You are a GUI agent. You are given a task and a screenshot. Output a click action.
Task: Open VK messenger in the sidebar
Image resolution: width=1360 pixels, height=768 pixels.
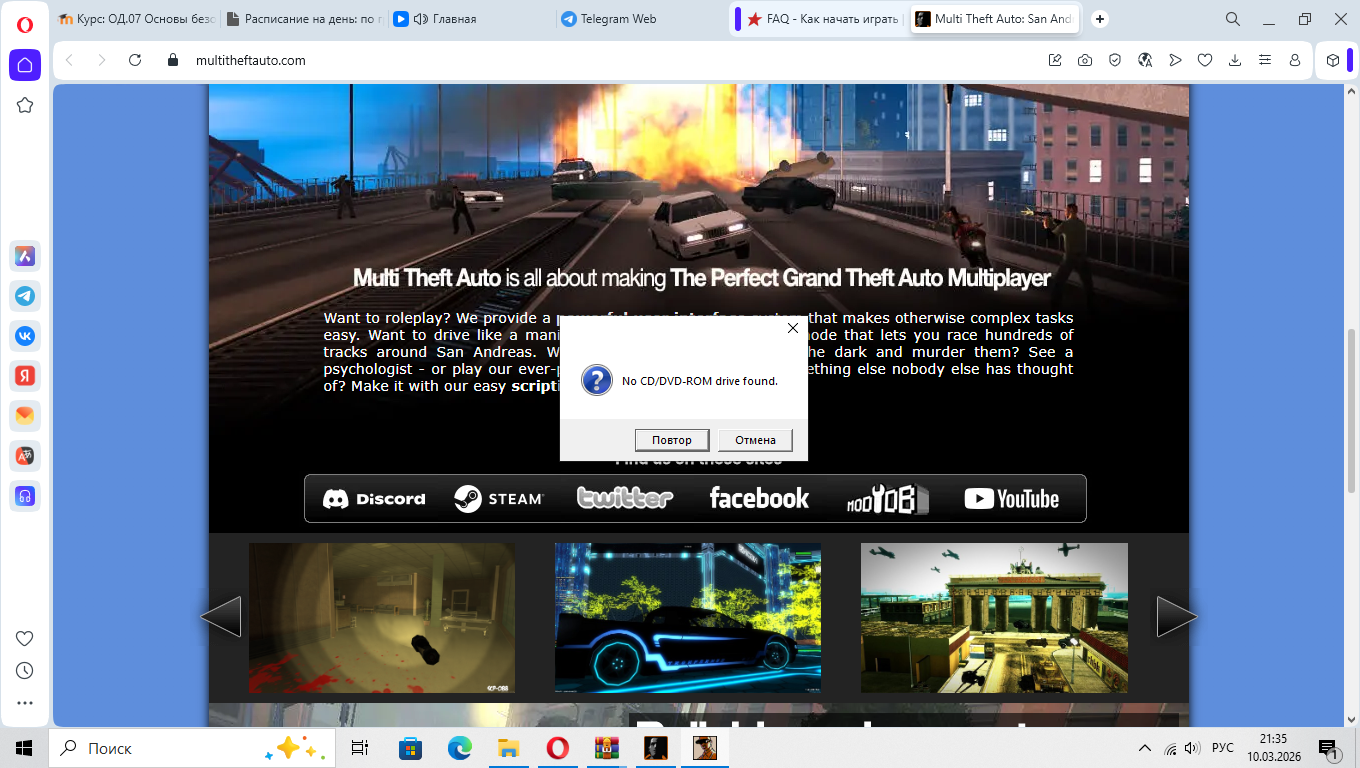click(25, 336)
